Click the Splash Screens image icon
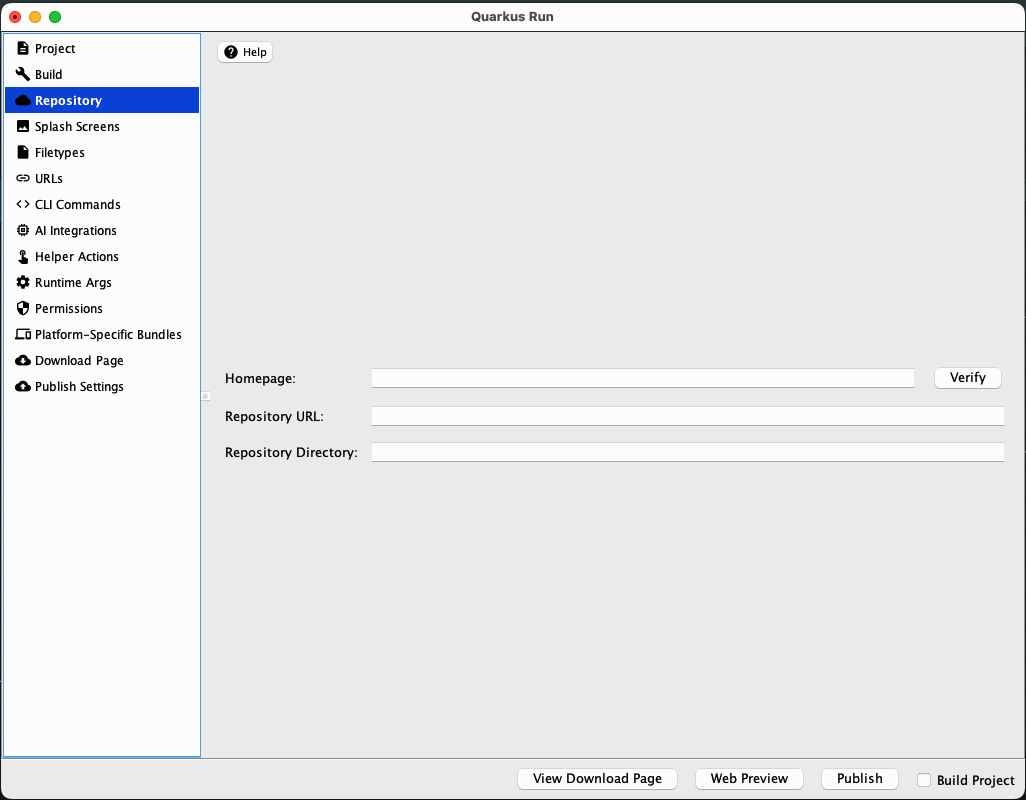Screen dimensions: 1026x800 point(23,126)
